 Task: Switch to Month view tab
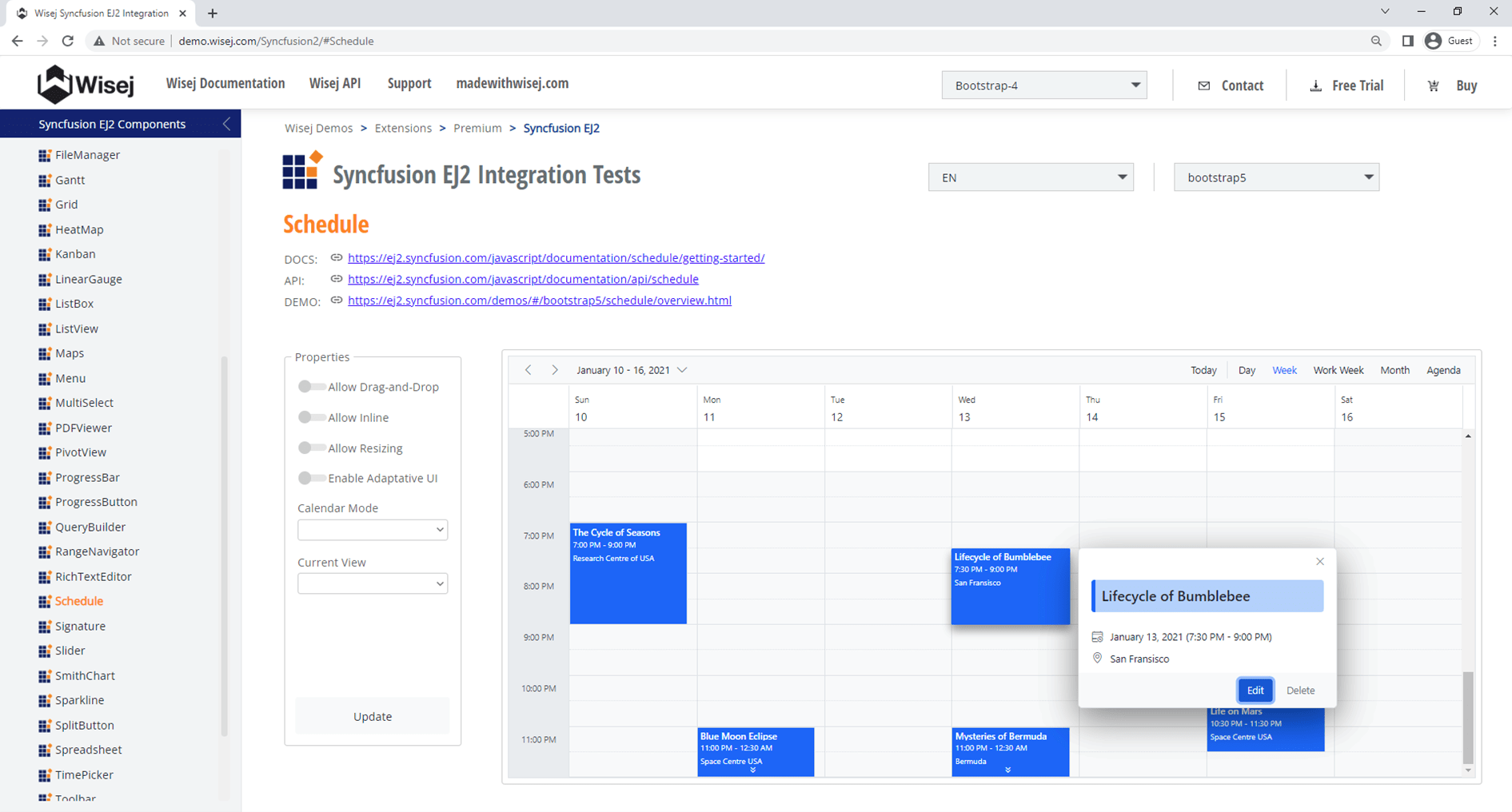click(x=1394, y=370)
